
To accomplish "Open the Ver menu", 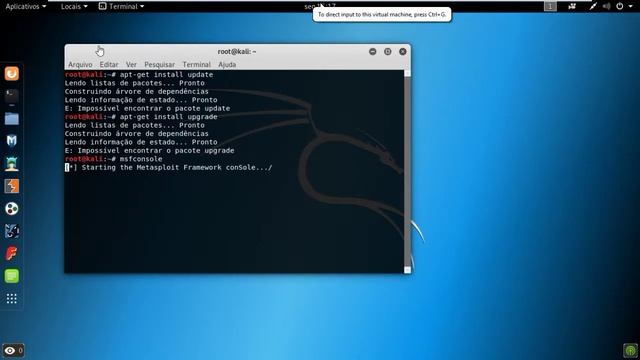I will 131,64.
